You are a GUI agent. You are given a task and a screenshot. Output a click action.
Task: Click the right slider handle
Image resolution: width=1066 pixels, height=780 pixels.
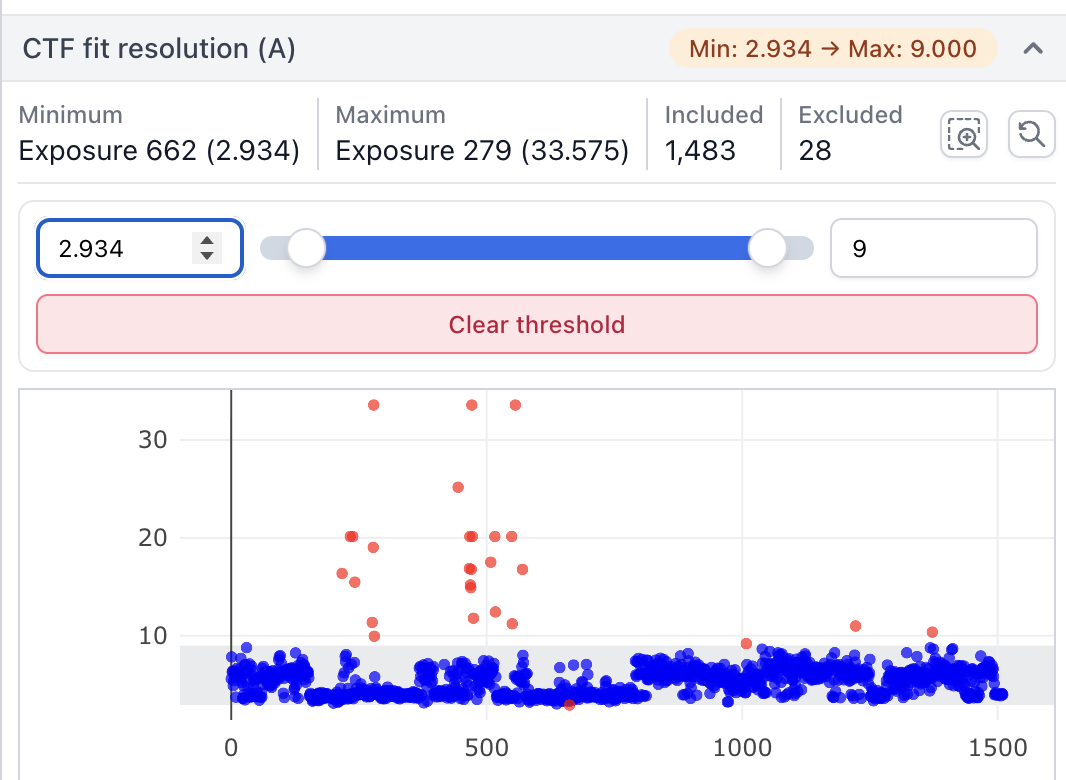click(x=768, y=248)
